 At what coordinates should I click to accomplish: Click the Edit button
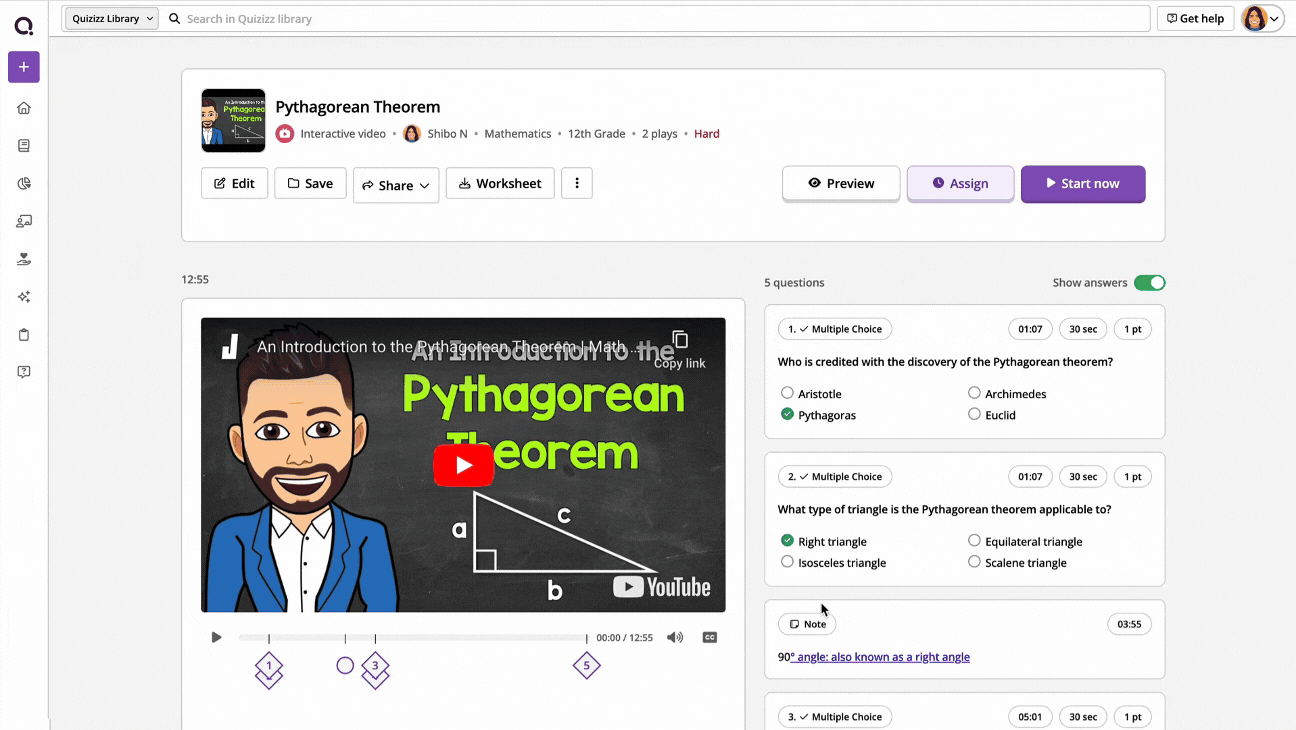click(234, 183)
